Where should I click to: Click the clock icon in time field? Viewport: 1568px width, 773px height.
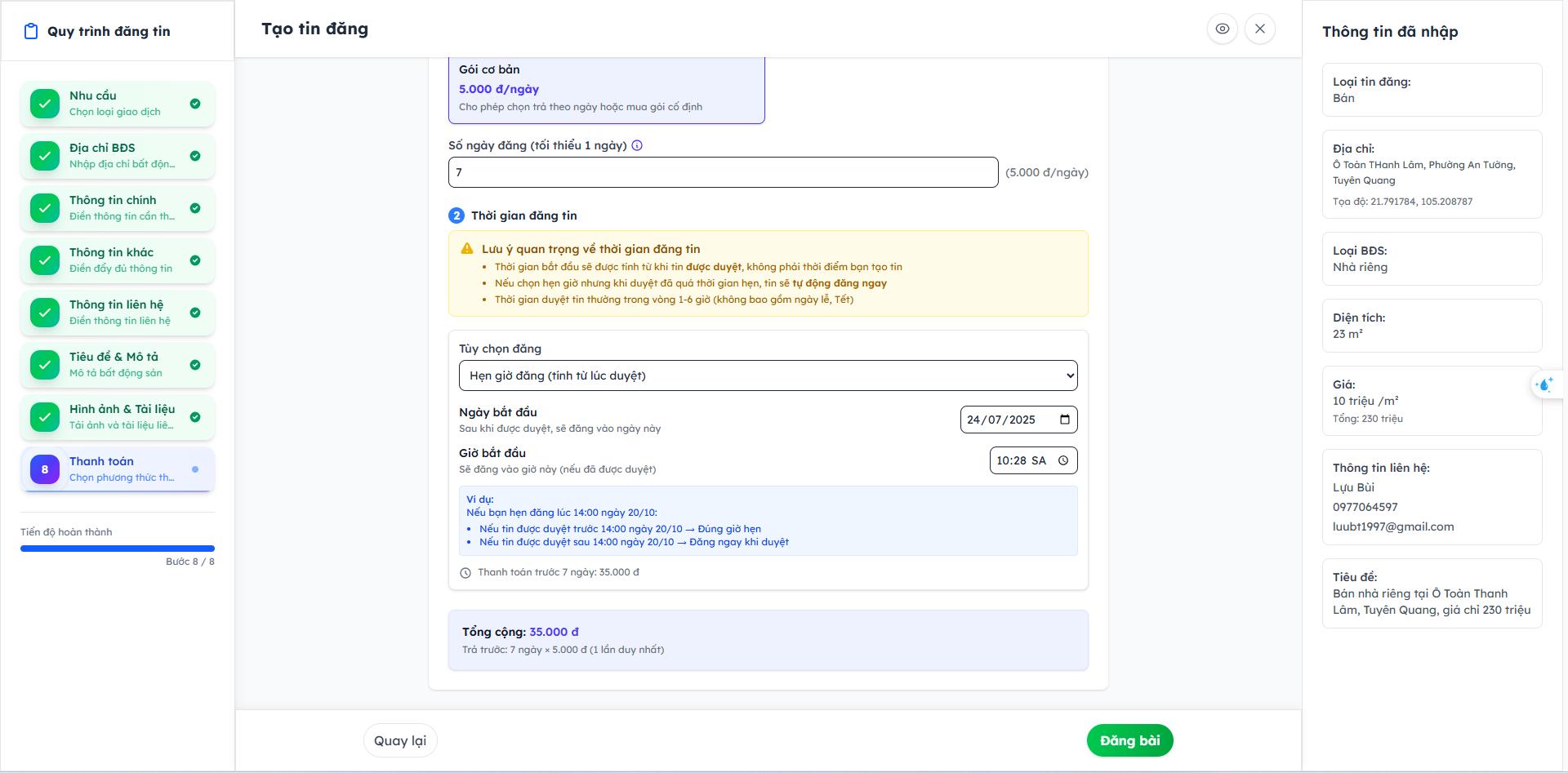(1063, 460)
